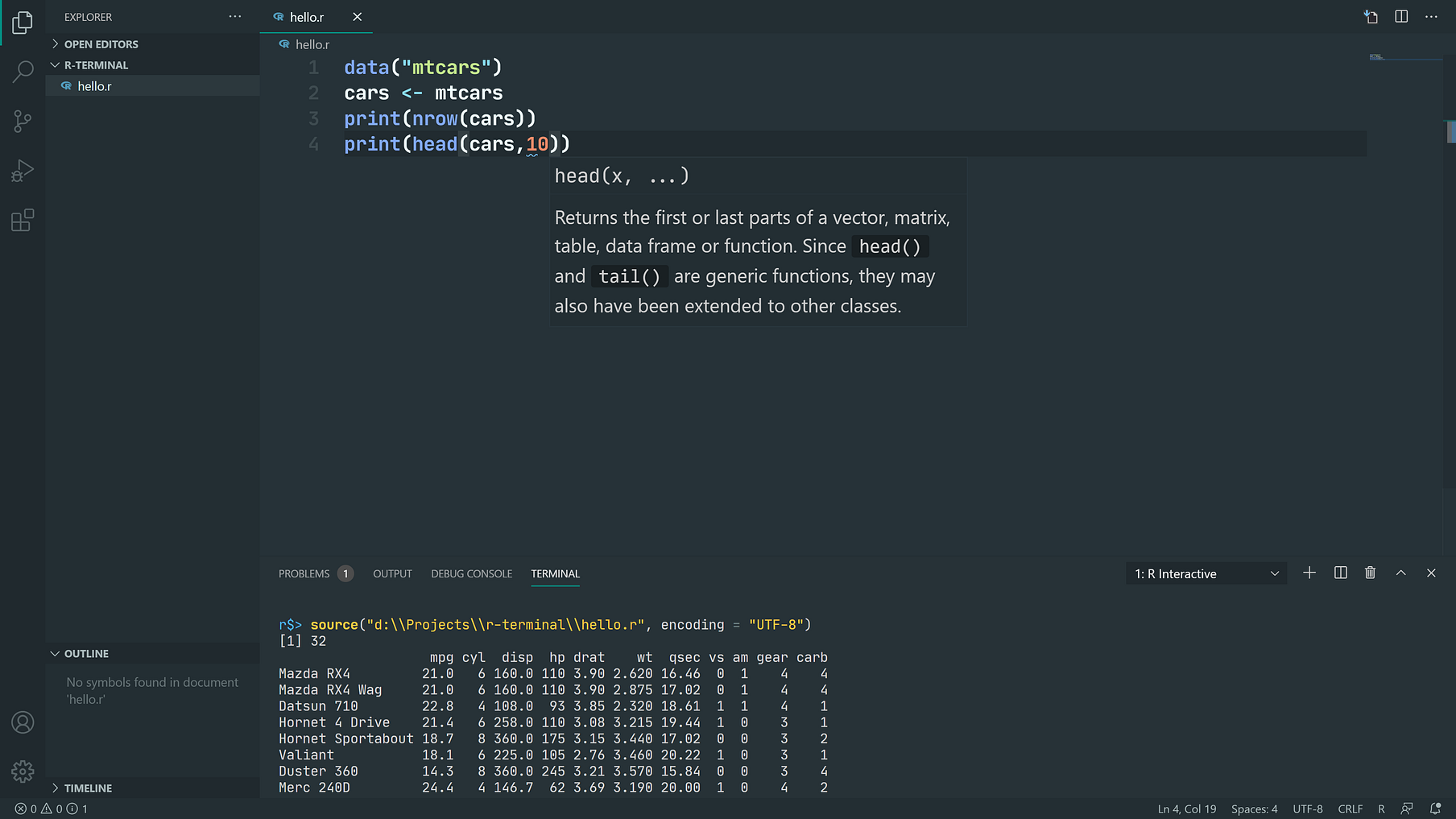Open the Extensions view
Screen dimensions: 1456x819
pyautogui.click(x=23, y=219)
